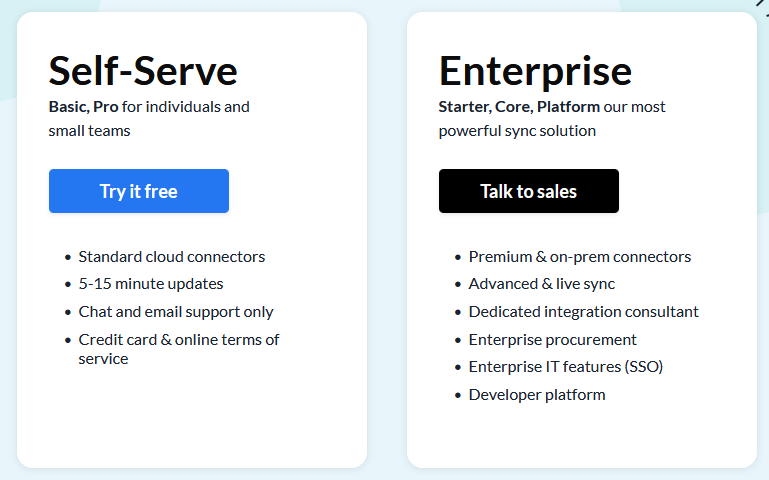Click the Starter, Core, Platform bold text
Viewport: 769px width, 480px height.
tap(519, 106)
